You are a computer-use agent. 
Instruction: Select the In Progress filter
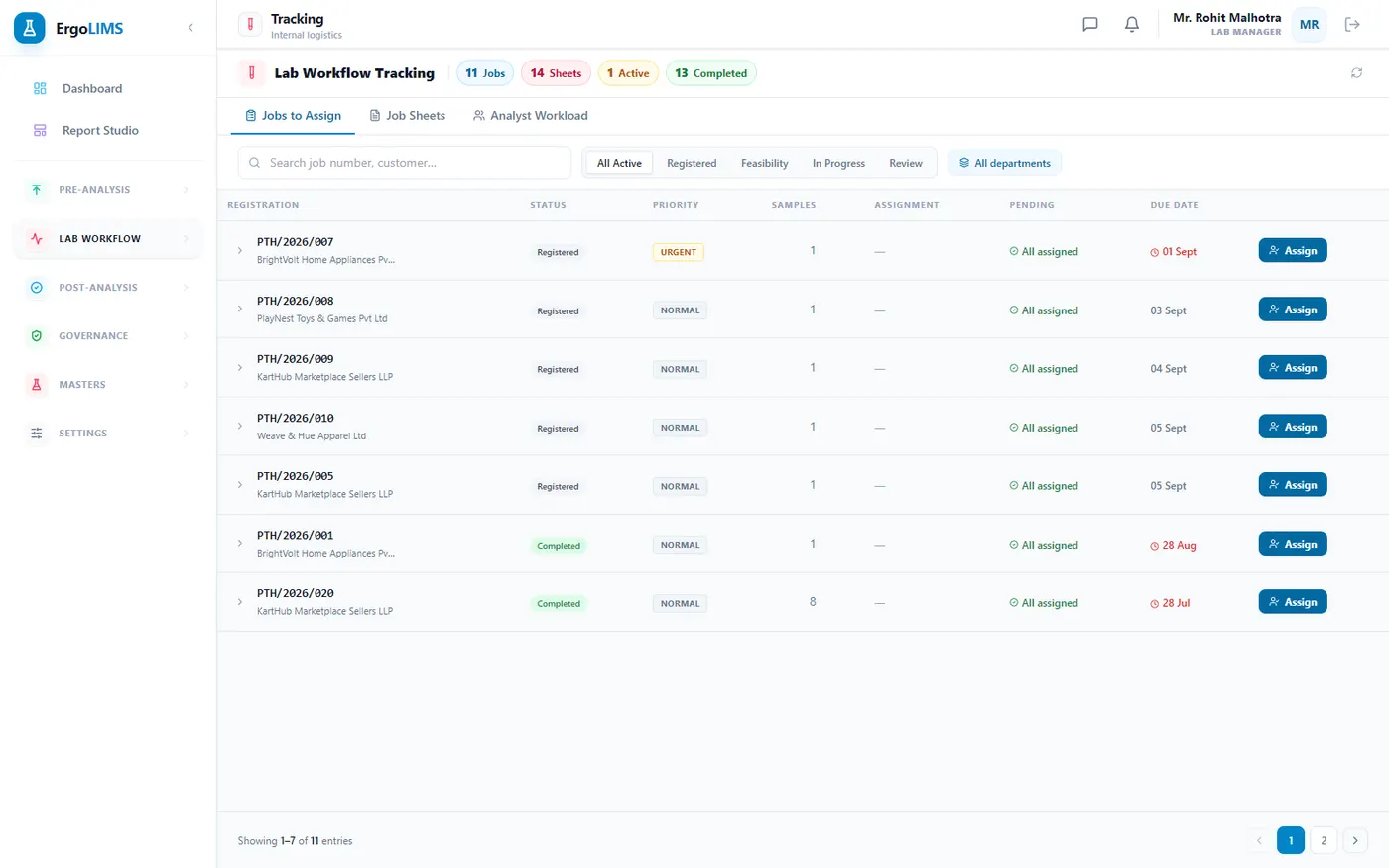[838, 163]
